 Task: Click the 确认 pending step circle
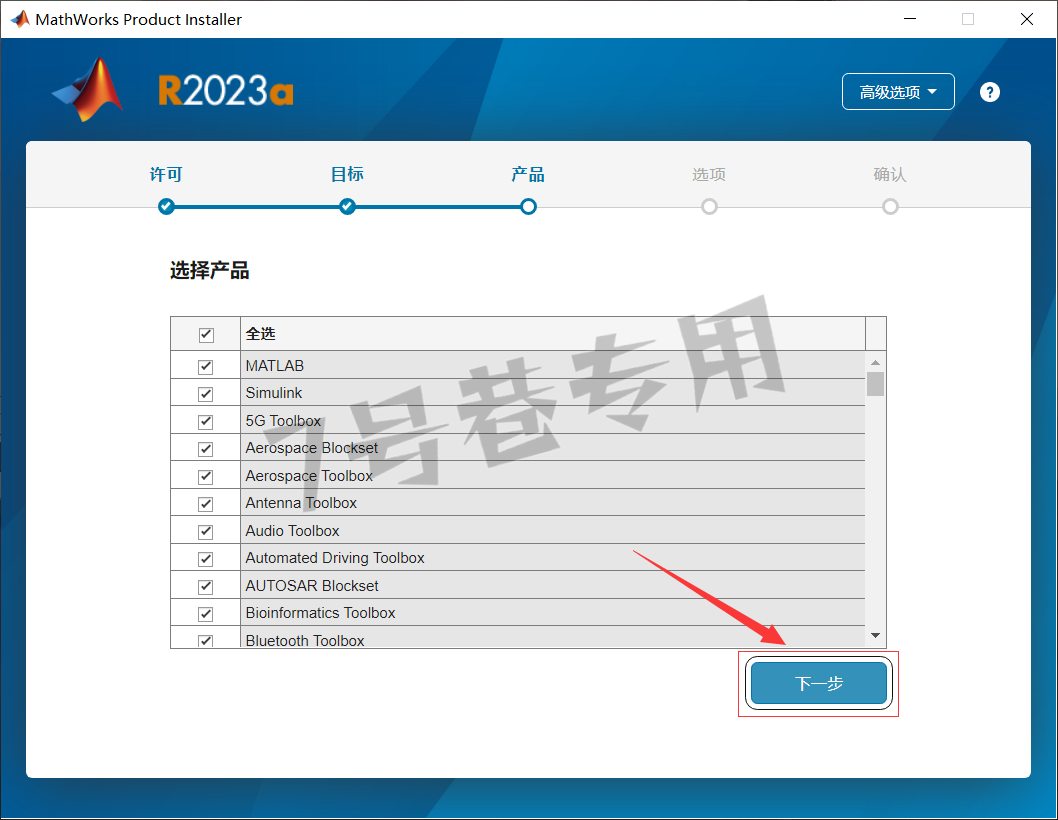coord(890,207)
